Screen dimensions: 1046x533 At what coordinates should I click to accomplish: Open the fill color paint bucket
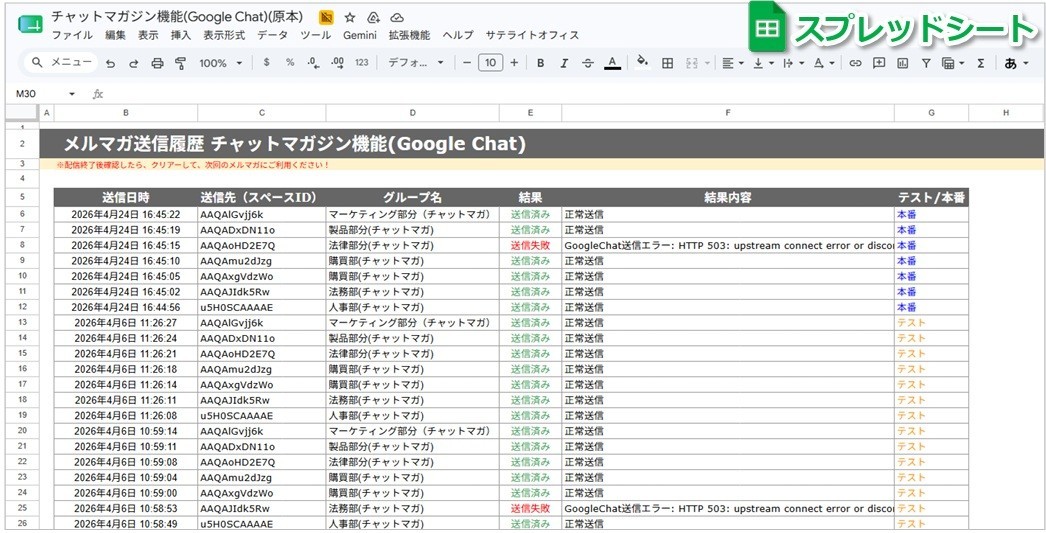(642, 62)
